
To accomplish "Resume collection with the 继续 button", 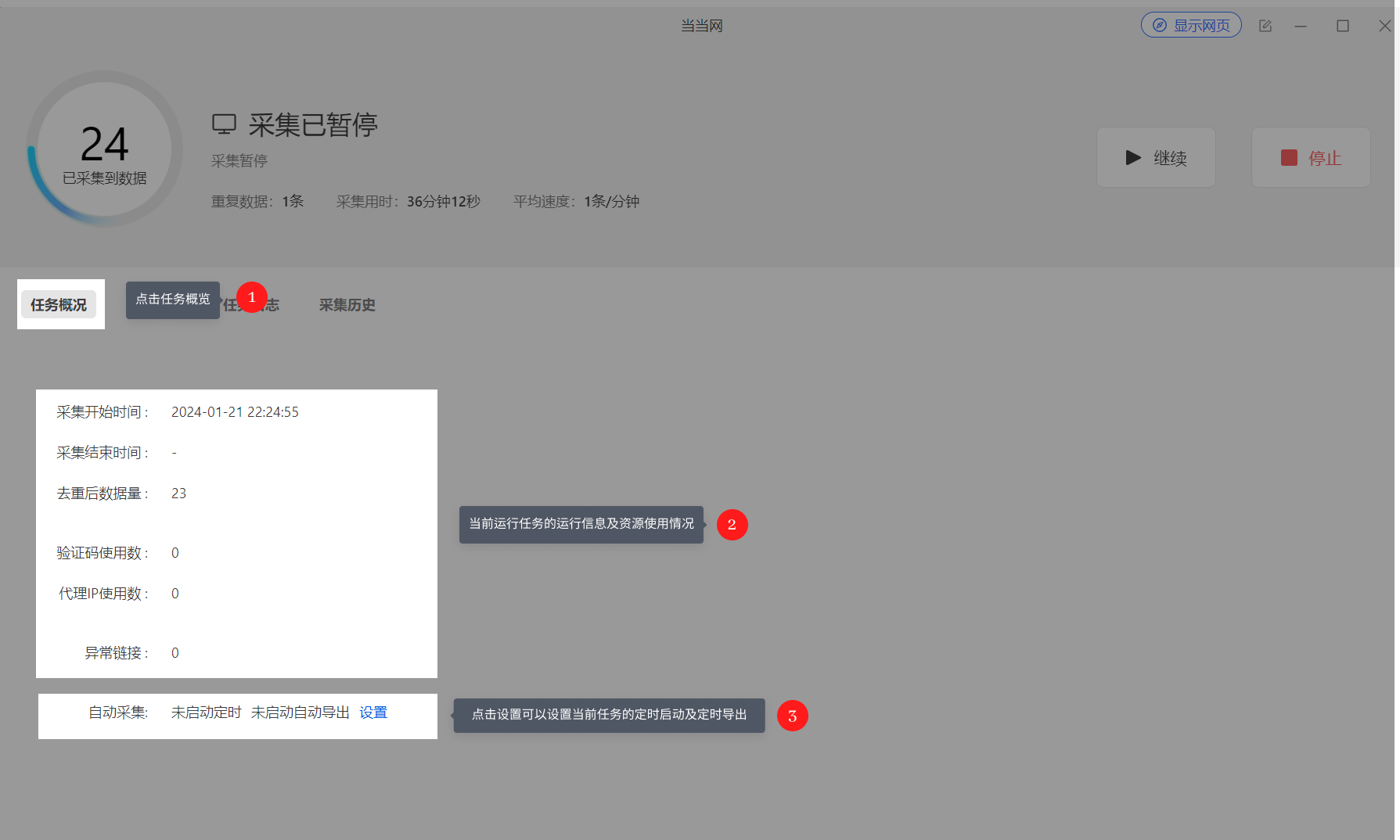I will pos(1156,157).
